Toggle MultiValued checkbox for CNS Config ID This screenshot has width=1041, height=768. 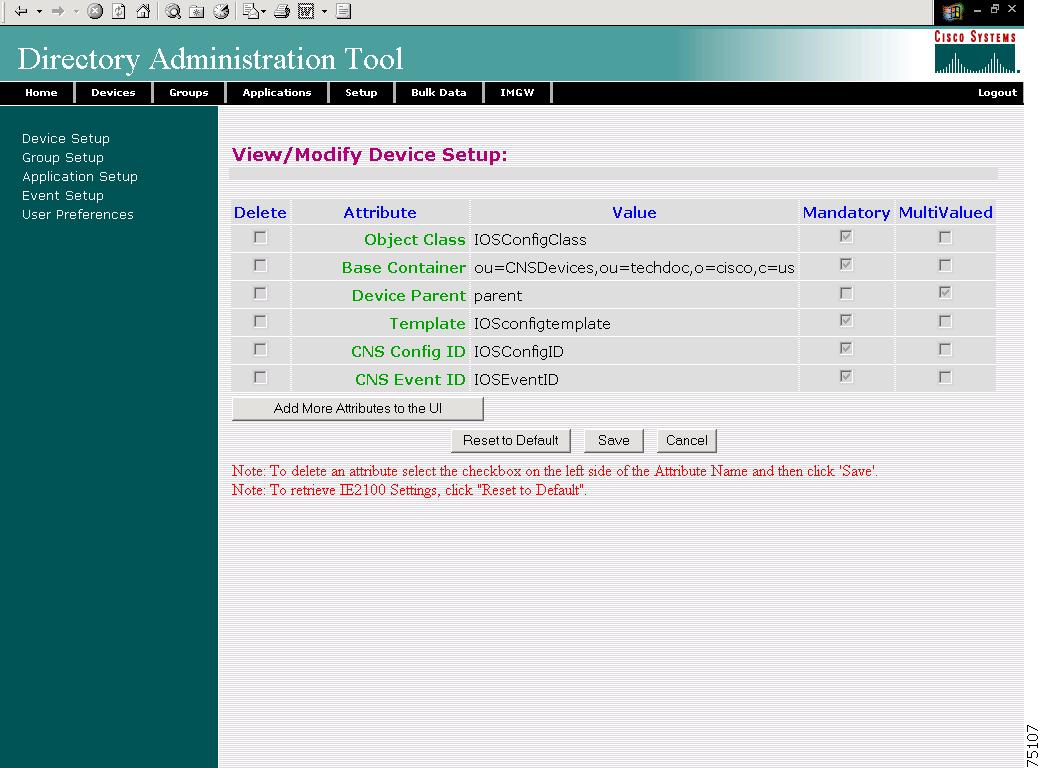tap(945, 349)
